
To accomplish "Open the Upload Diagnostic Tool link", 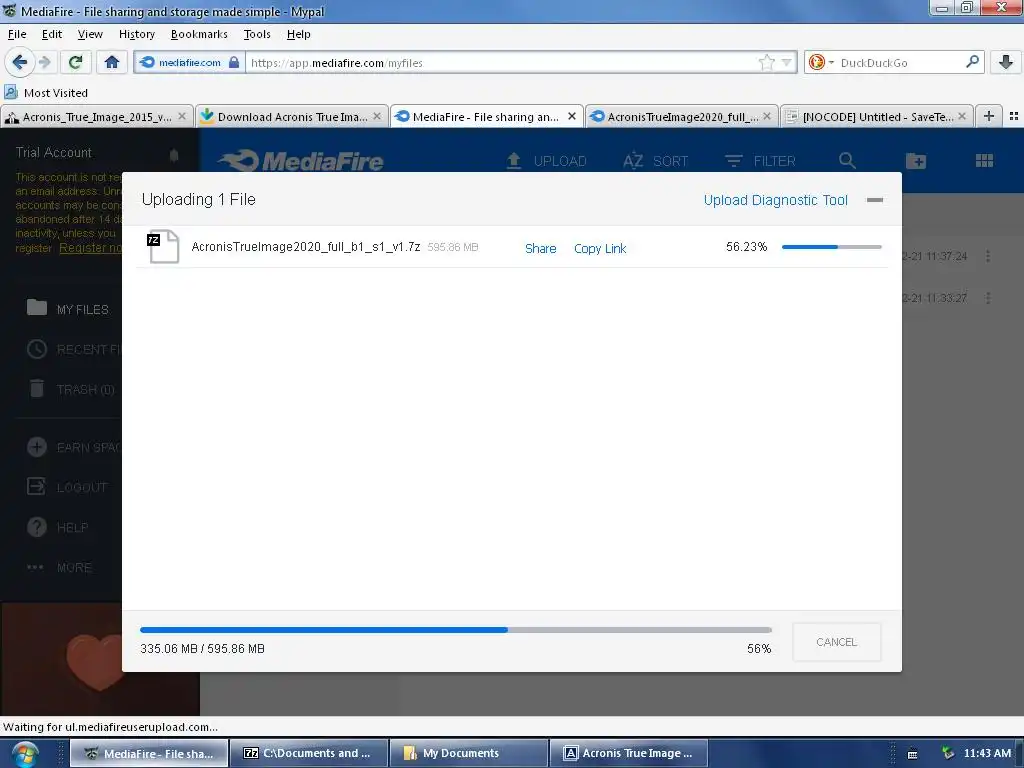I will (x=775, y=200).
